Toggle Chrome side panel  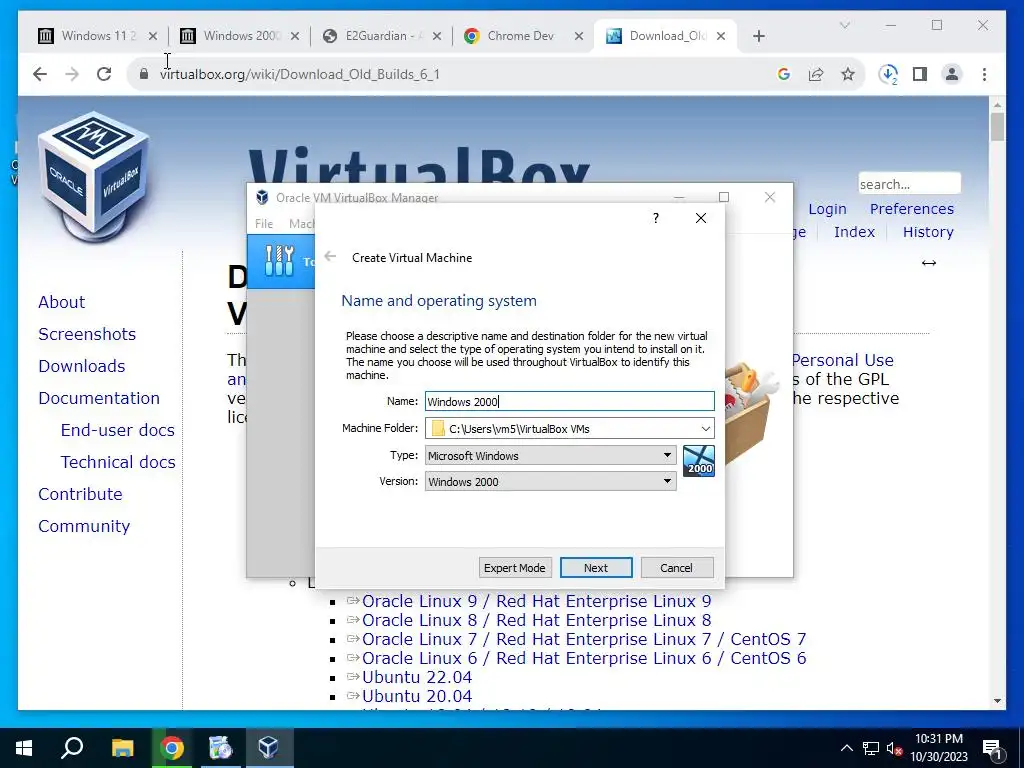[920, 74]
